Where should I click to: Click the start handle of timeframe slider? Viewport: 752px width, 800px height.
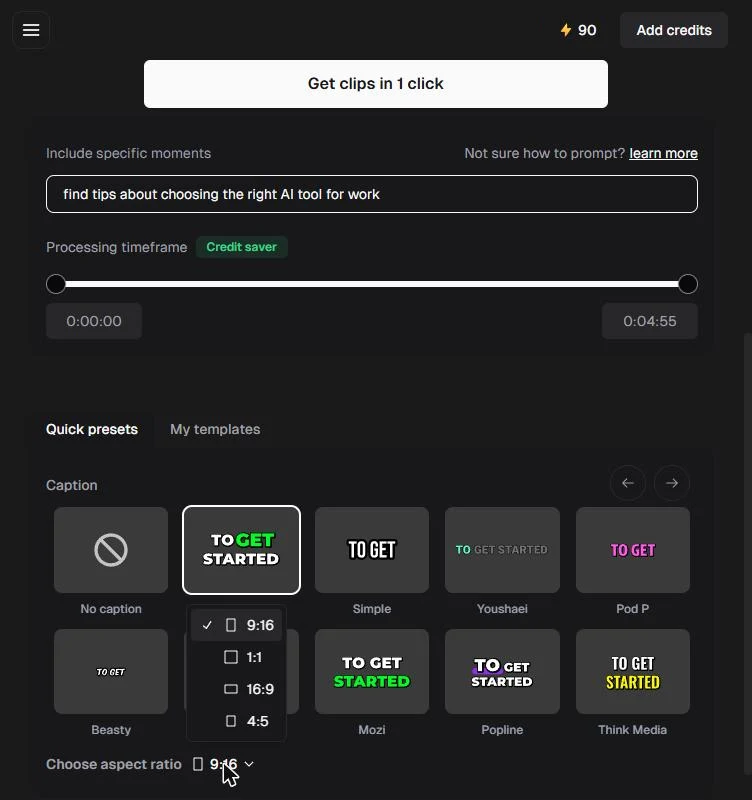(56, 284)
